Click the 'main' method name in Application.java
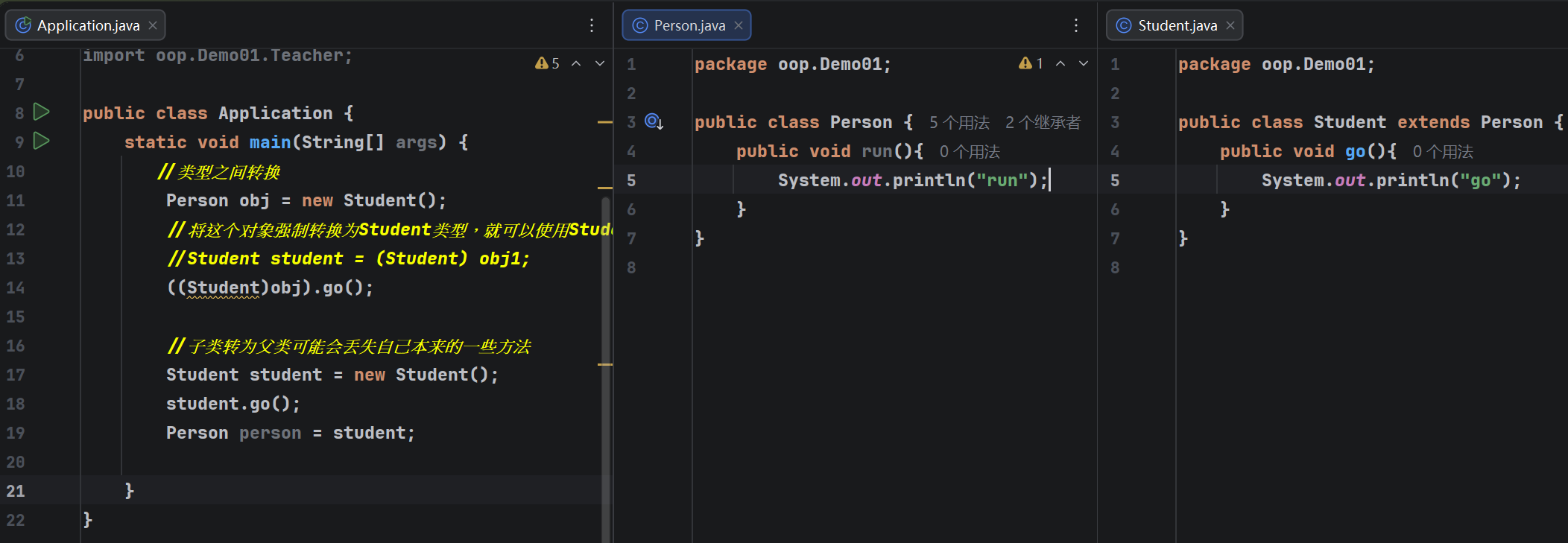Image resolution: width=1568 pixels, height=543 pixels. [271, 142]
